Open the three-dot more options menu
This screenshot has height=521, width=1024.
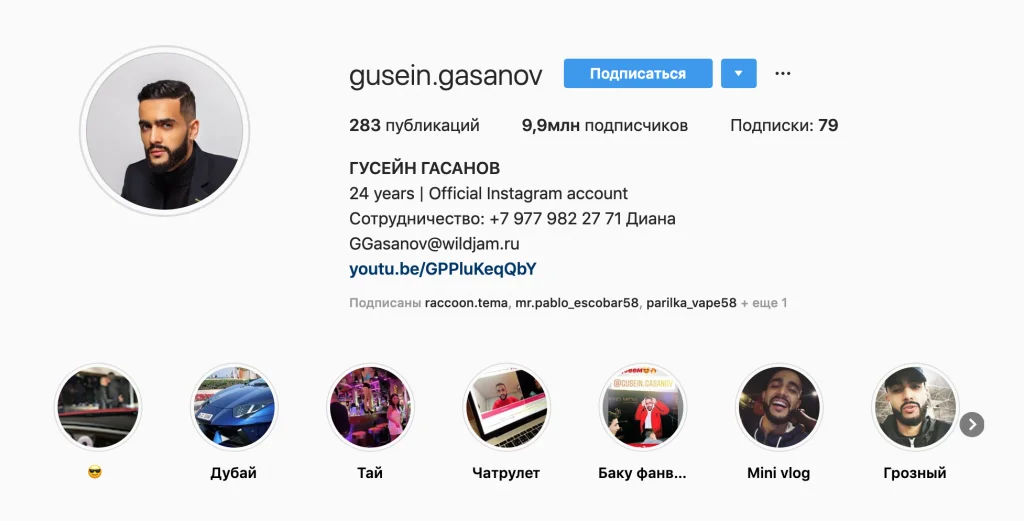click(x=782, y=73)
